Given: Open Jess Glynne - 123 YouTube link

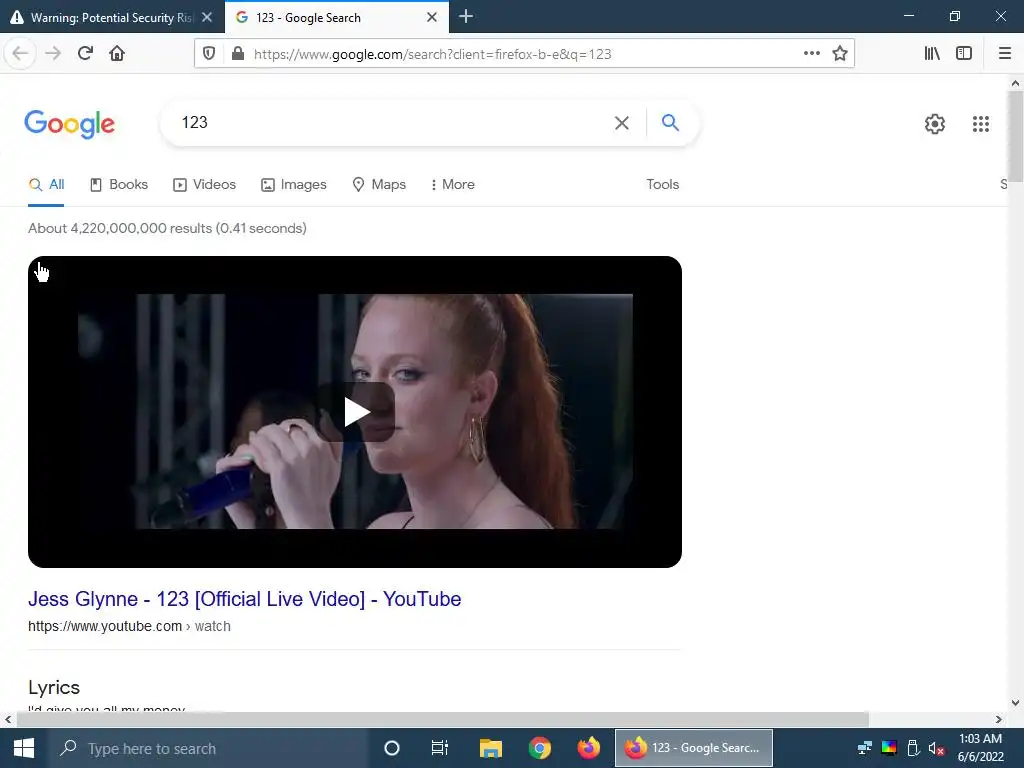Looking at the screenshot, I should tap(244, 599).
